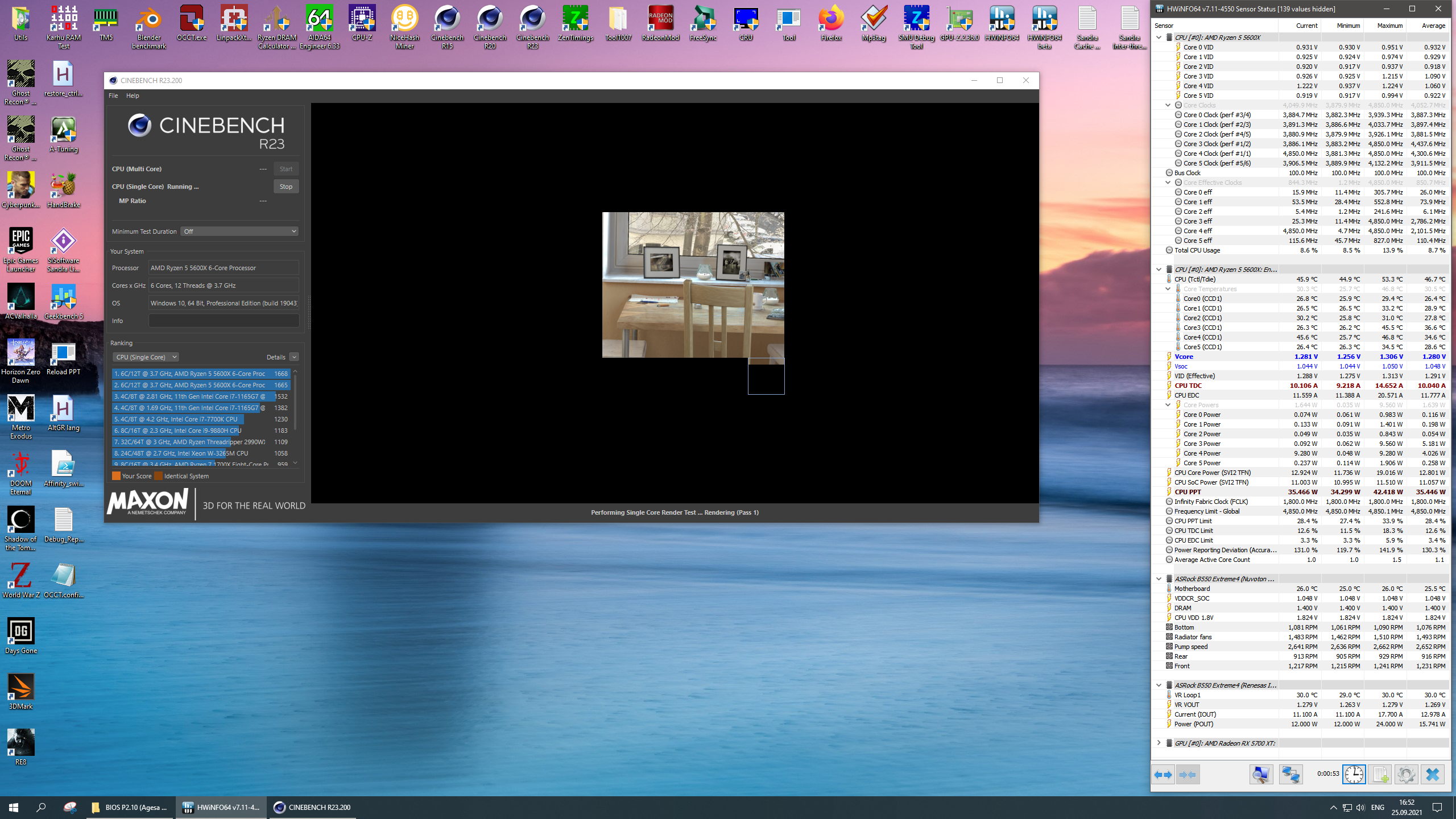This screenshot has height=819, width=1456.
Task: Open CPU (Single Core) ranking dropdown
Action: pos(146,357)
